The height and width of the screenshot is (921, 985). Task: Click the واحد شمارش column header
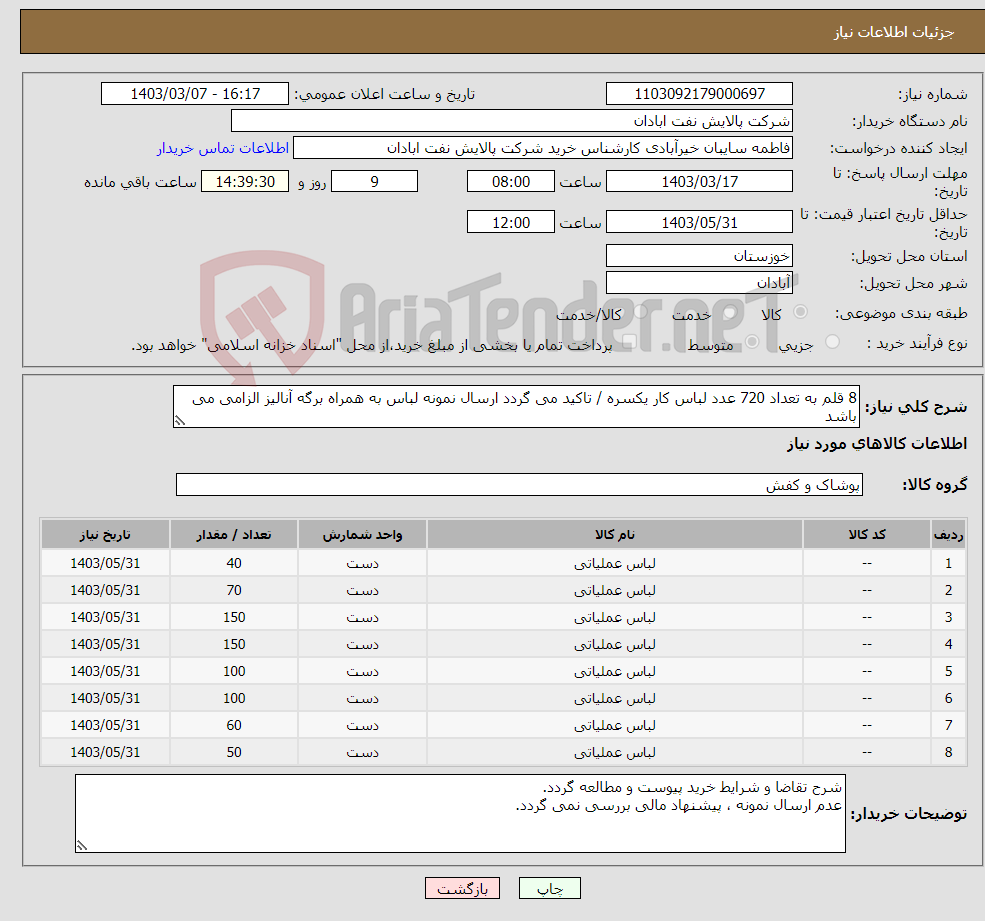[362, 535]
